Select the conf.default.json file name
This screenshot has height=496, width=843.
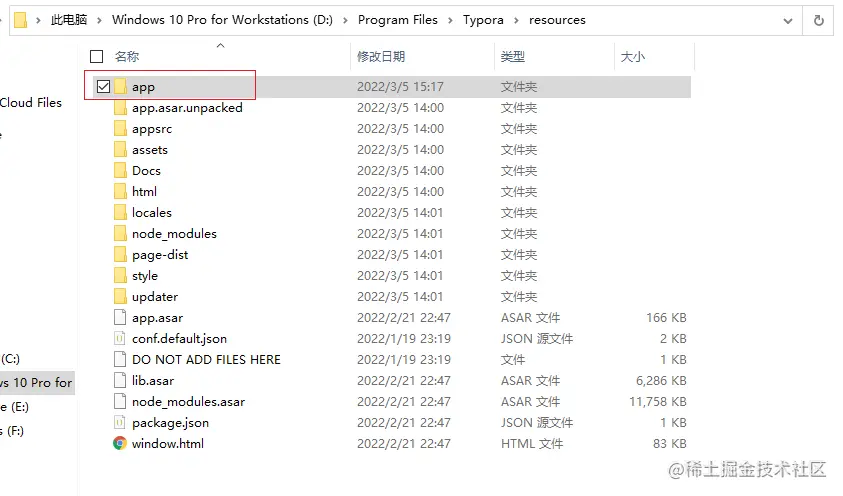(179, 339)
